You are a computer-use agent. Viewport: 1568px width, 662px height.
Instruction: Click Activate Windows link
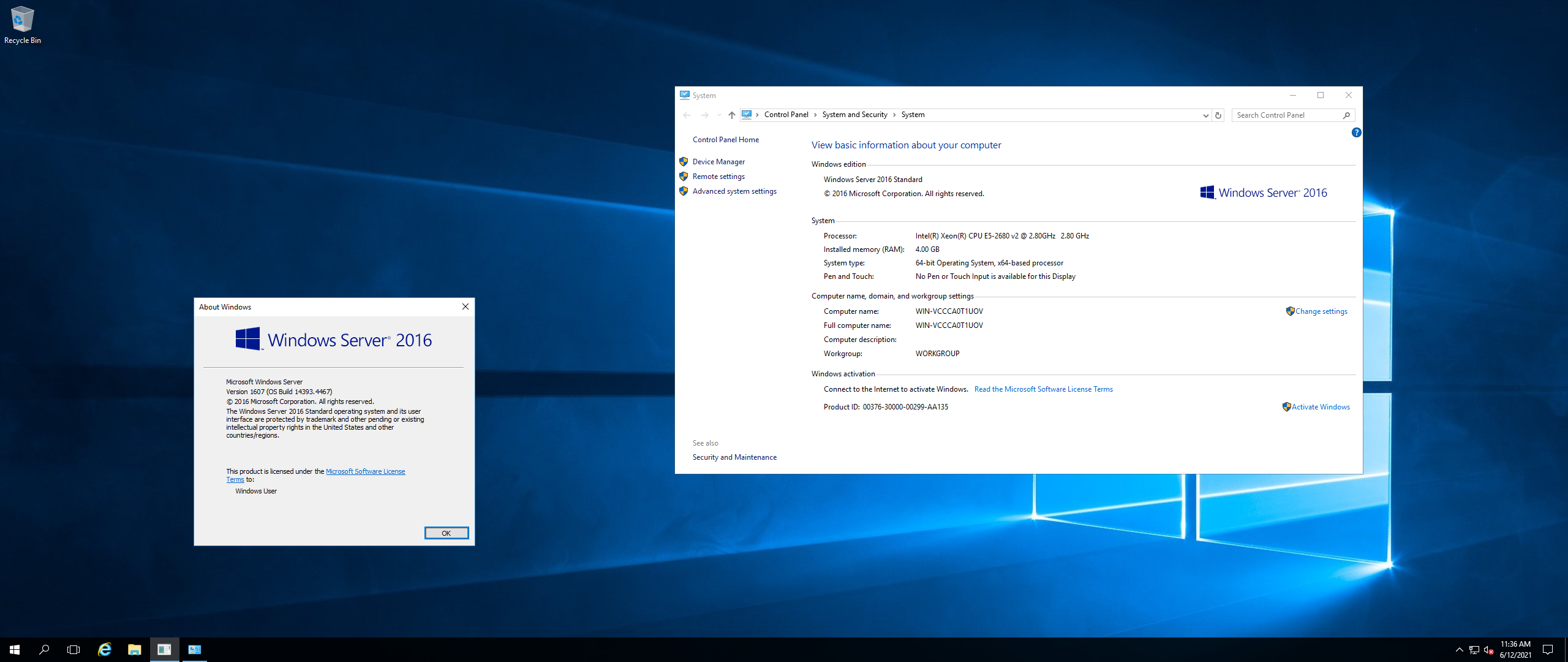click(x=1321, y=407)
